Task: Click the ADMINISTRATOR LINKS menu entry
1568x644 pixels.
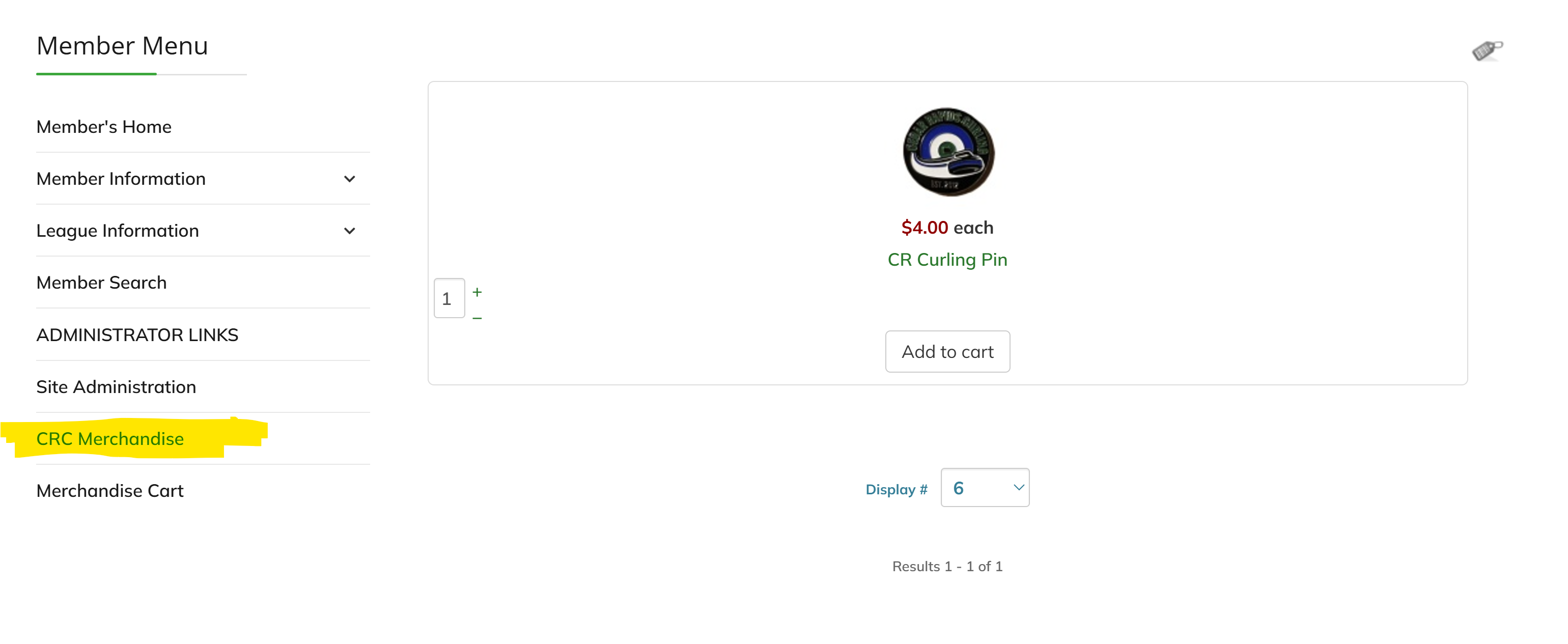Action: (x=137, y=335)
